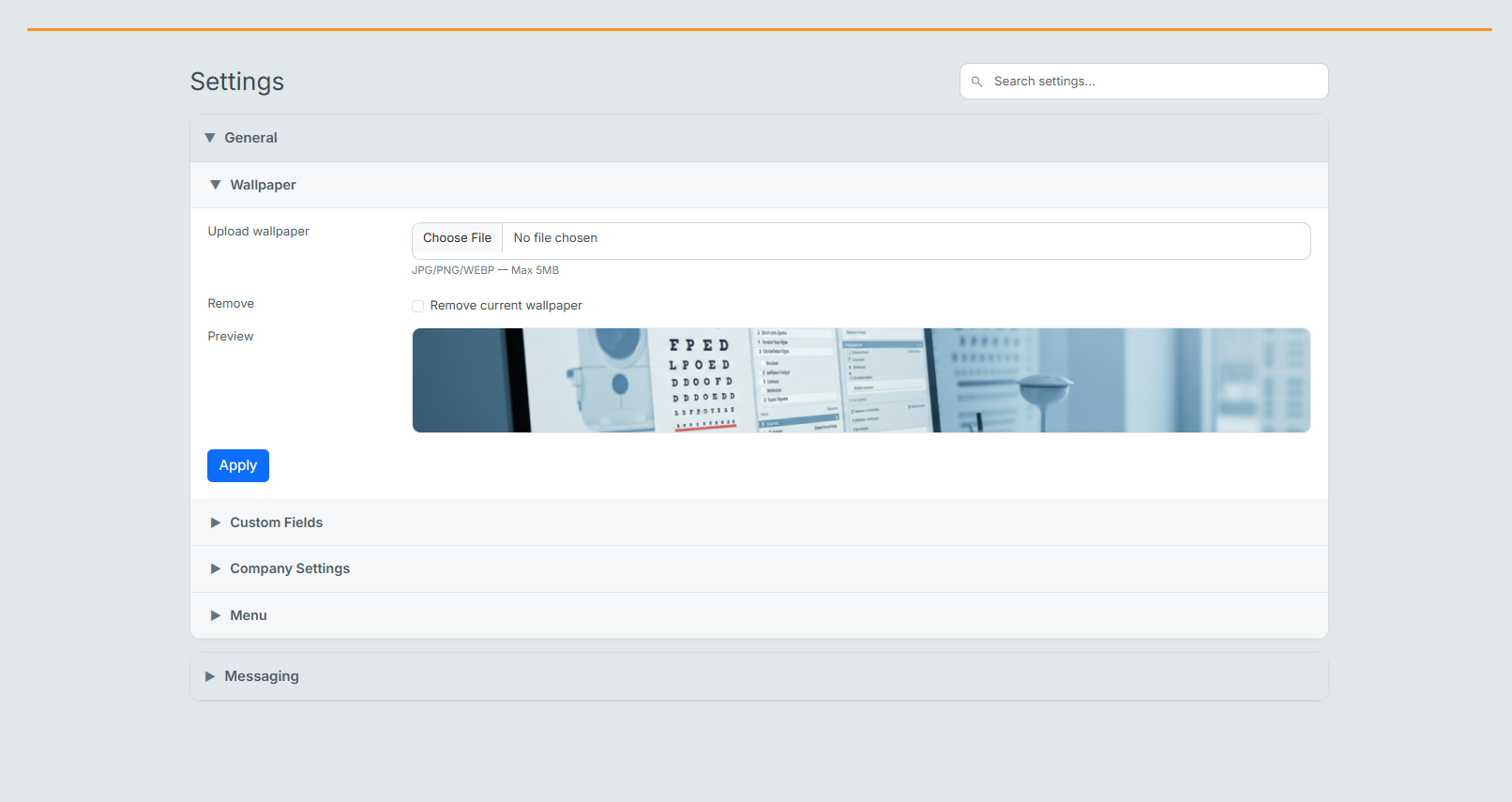The height and width of the screenshot is (802, 1512).
Task: Click the 'Remove current wallpaper' label text
Action: click(506, 306)
